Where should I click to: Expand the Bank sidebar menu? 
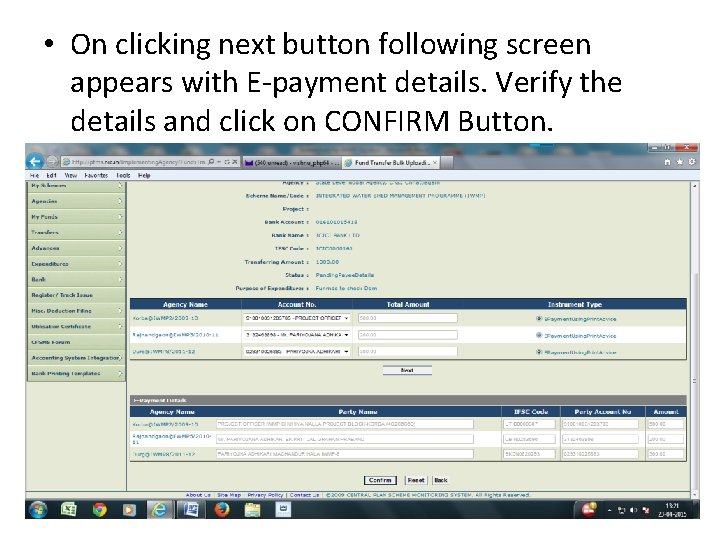tap(76, 279)
